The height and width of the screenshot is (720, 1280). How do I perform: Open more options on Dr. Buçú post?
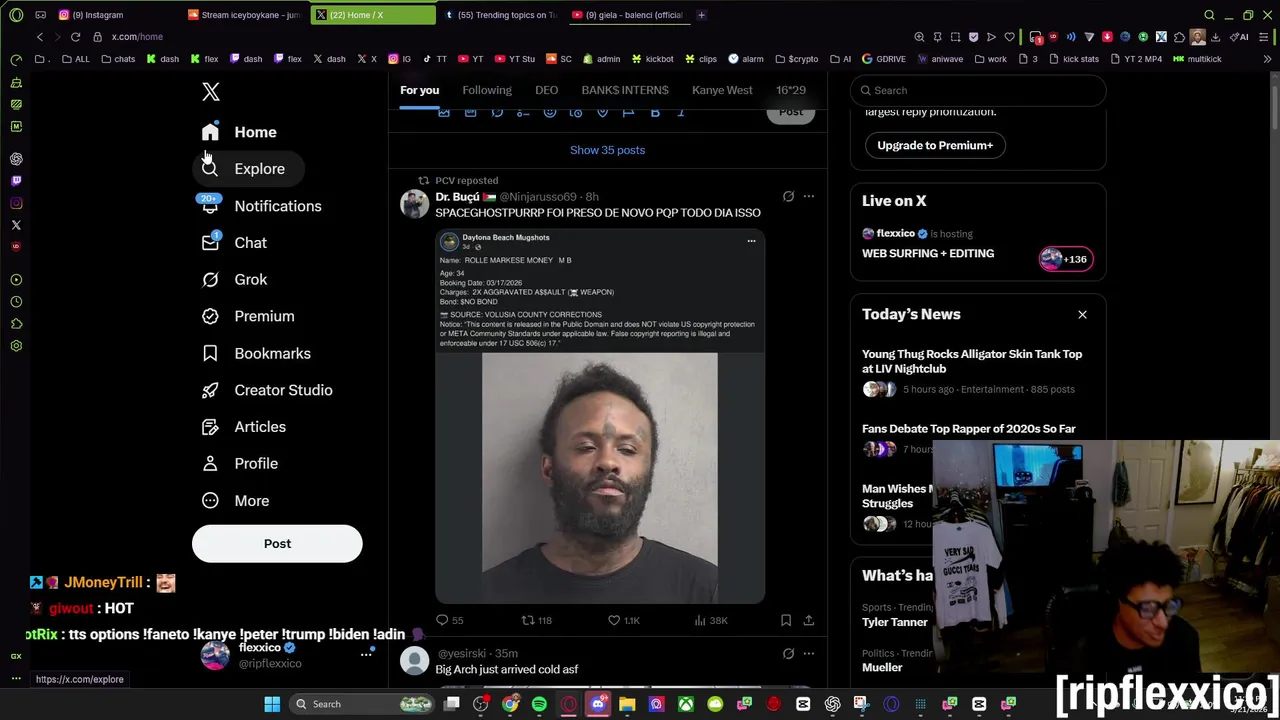[x=808, y=197]
